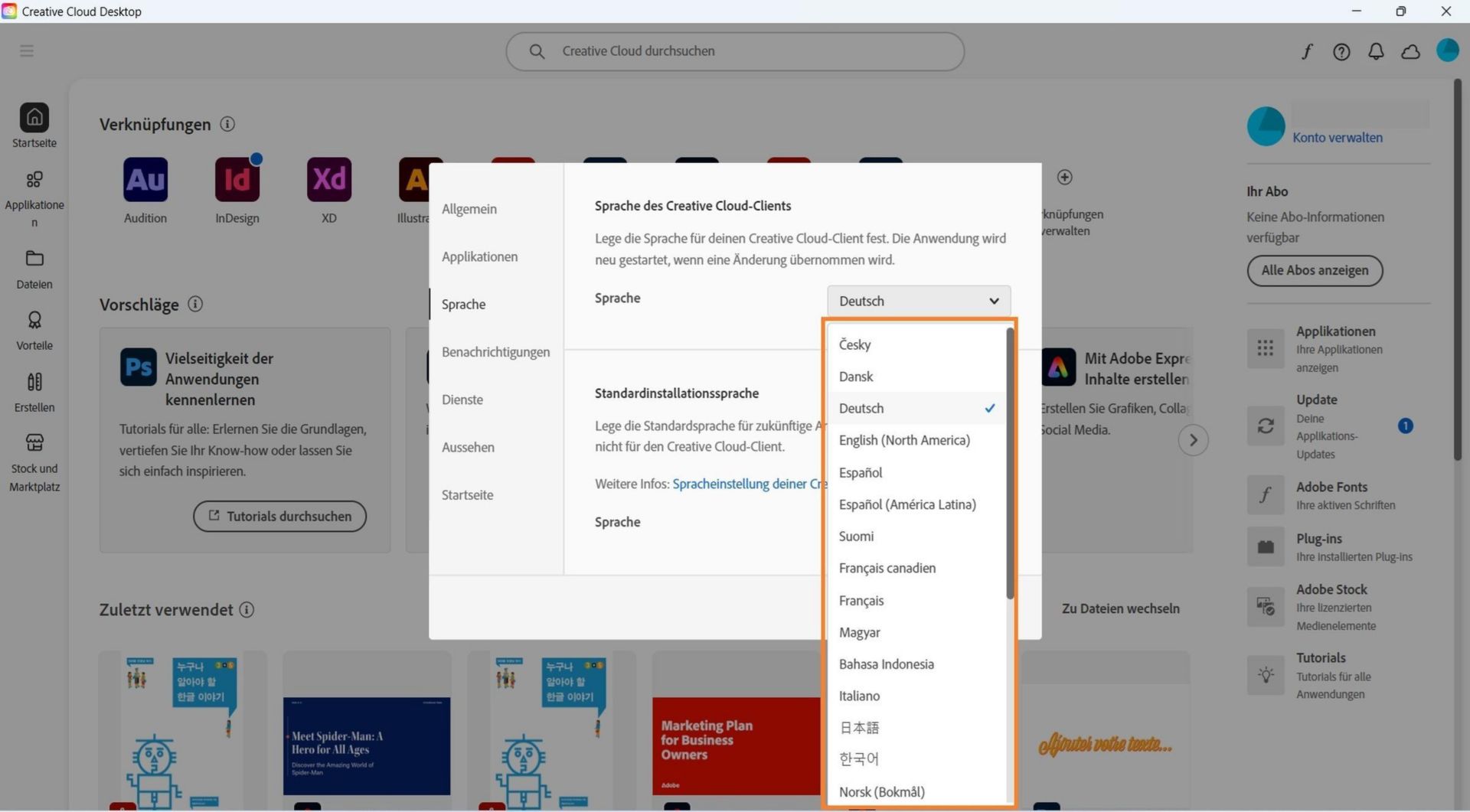Select Sprache settings tab
Image resolution: width=1470 pixels, height=812 pixels.
tap(464, 304)
